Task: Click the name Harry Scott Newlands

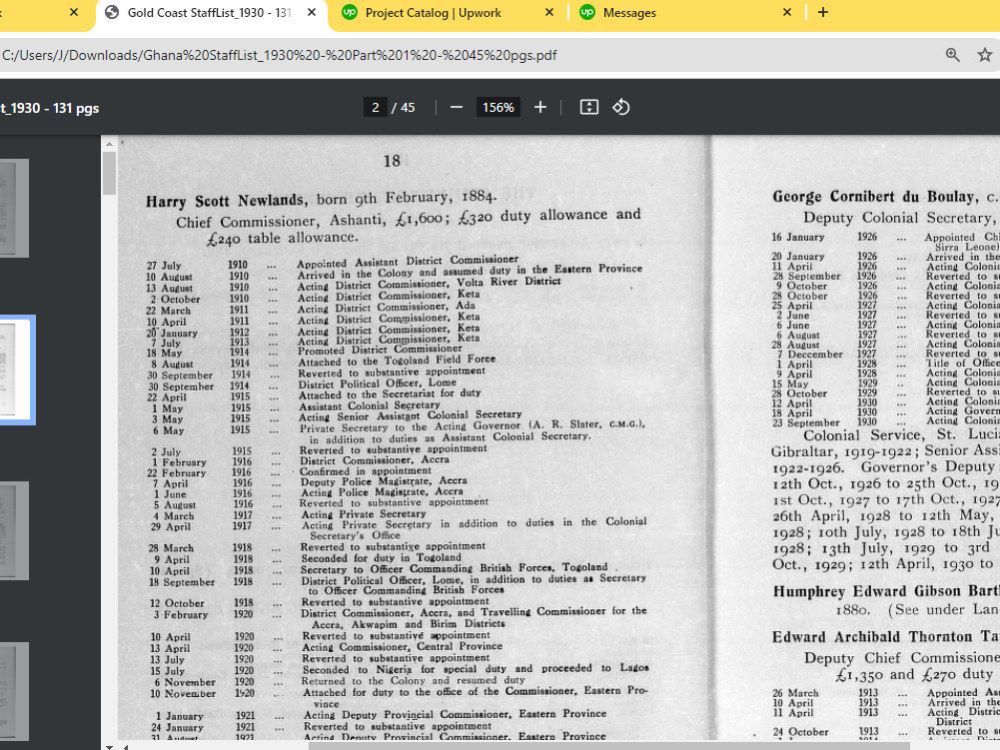Action: 225,201
